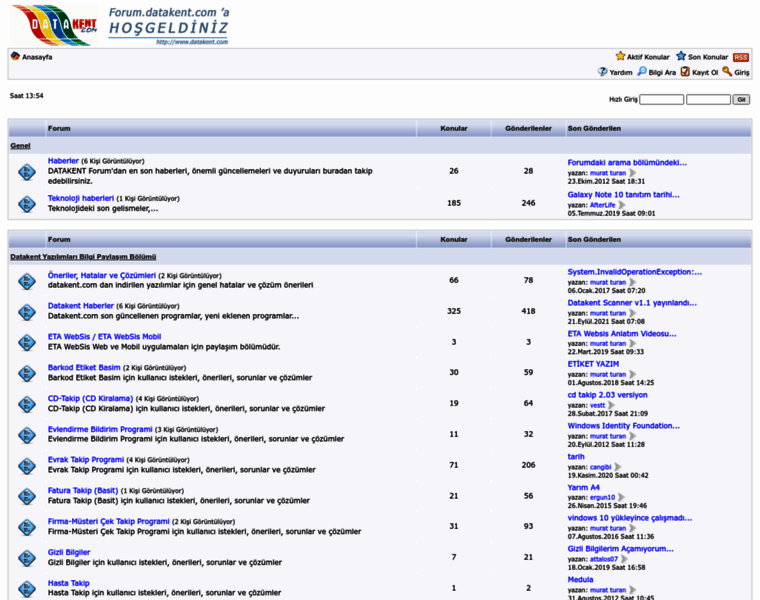760x600 pixels.
Task: Click the forum icon beside Teknoloji haberleri
Action: [27, 204]
